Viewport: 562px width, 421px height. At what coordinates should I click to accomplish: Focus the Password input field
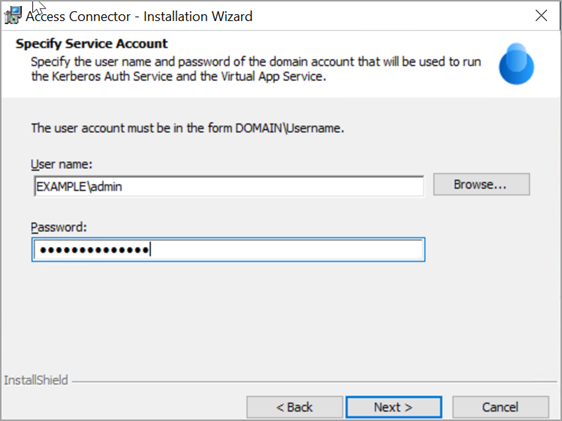tap(228, 249)
